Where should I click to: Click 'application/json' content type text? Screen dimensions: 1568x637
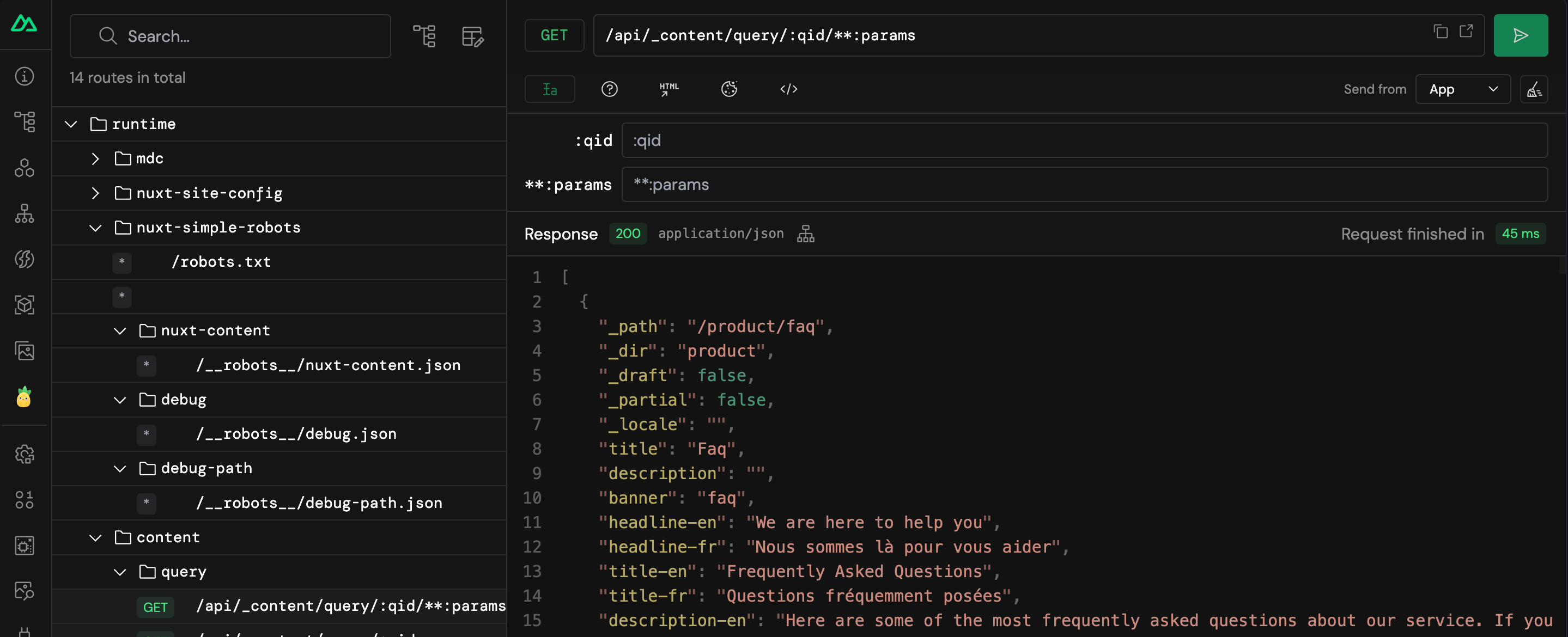721,234
